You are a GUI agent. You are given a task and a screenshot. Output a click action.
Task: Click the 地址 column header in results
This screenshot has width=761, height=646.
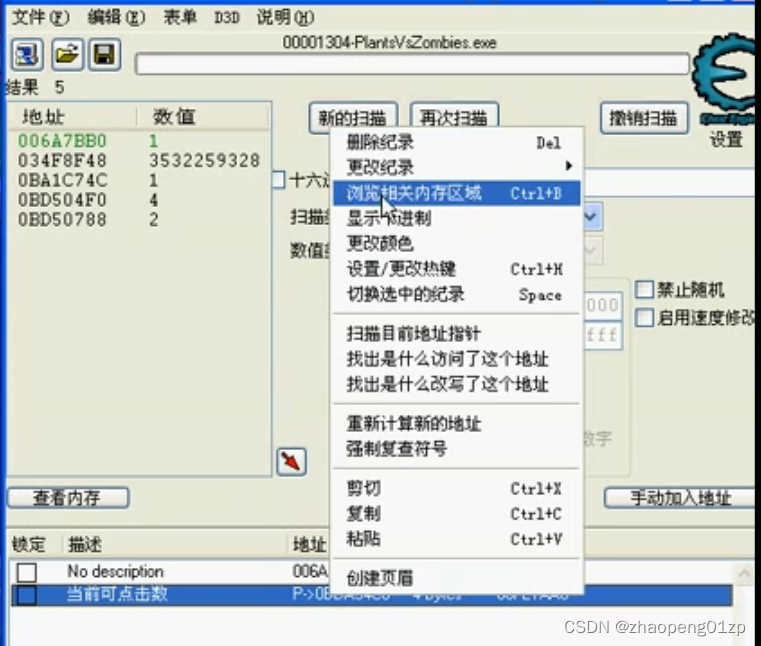(x=73, y=117)
